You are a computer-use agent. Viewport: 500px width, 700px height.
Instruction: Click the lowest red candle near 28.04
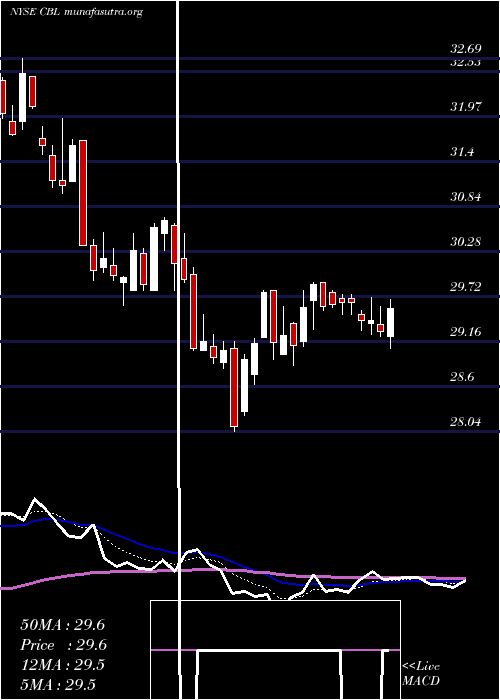pos(234,387)
